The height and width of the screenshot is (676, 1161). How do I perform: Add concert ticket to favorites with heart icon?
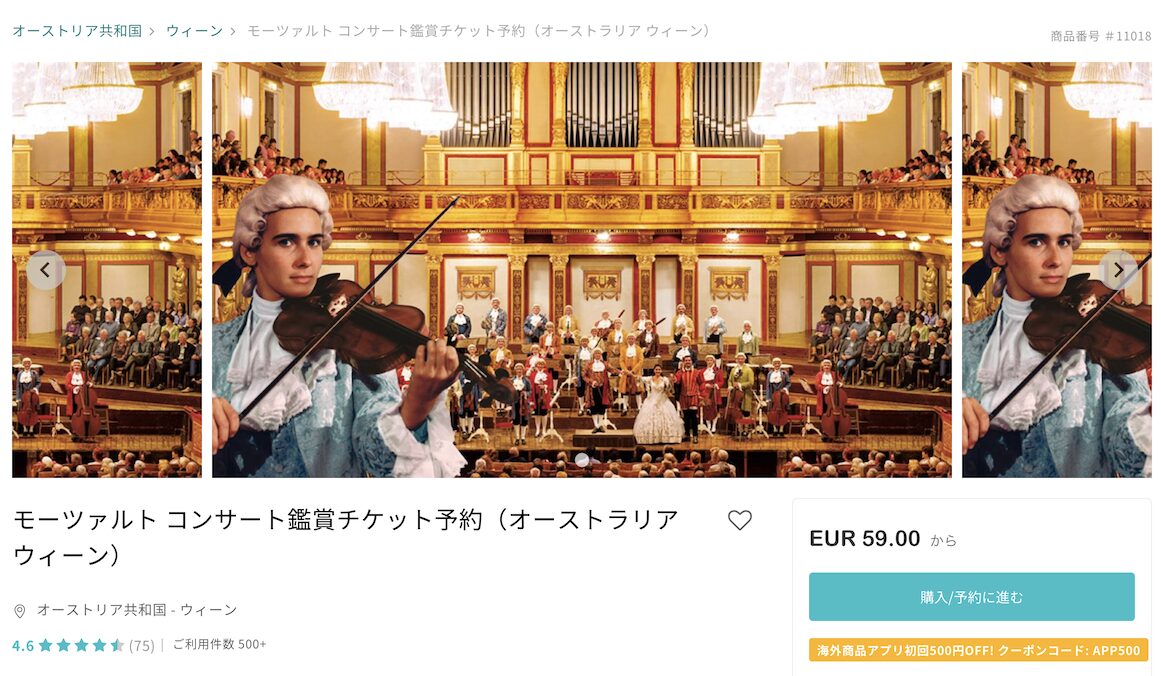739,520
